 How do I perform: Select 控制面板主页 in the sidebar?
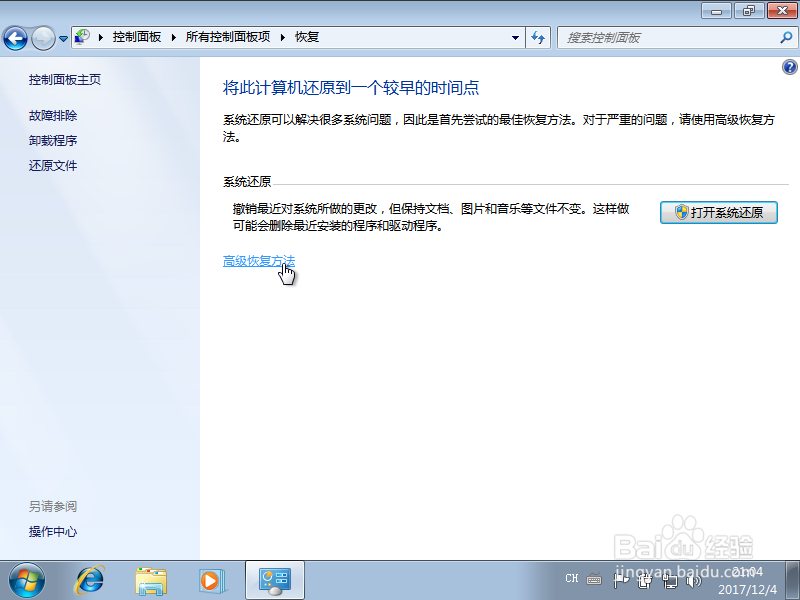pyautogui.click(x=64, y=80)
